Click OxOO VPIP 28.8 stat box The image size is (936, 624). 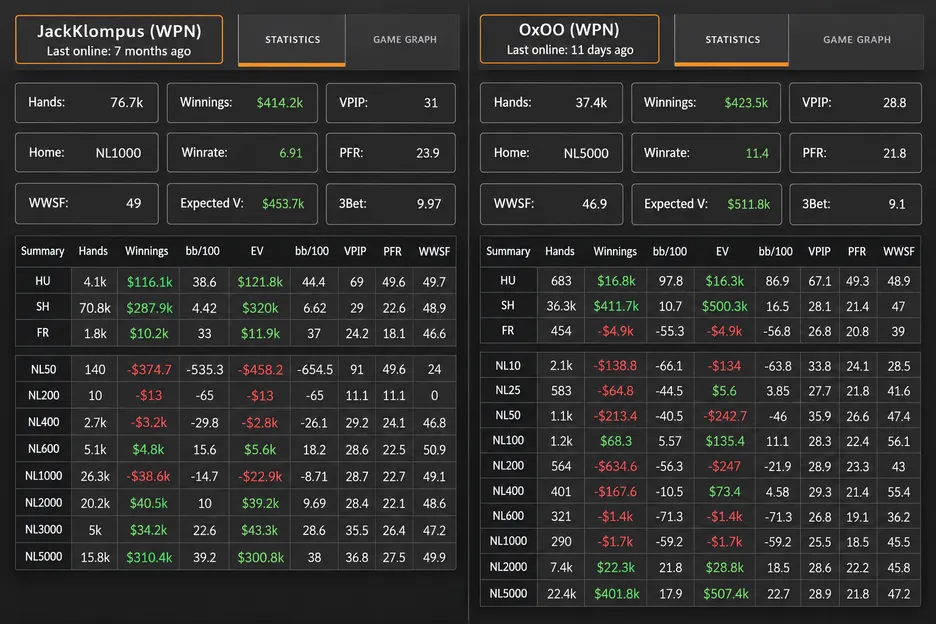(855, 103)
